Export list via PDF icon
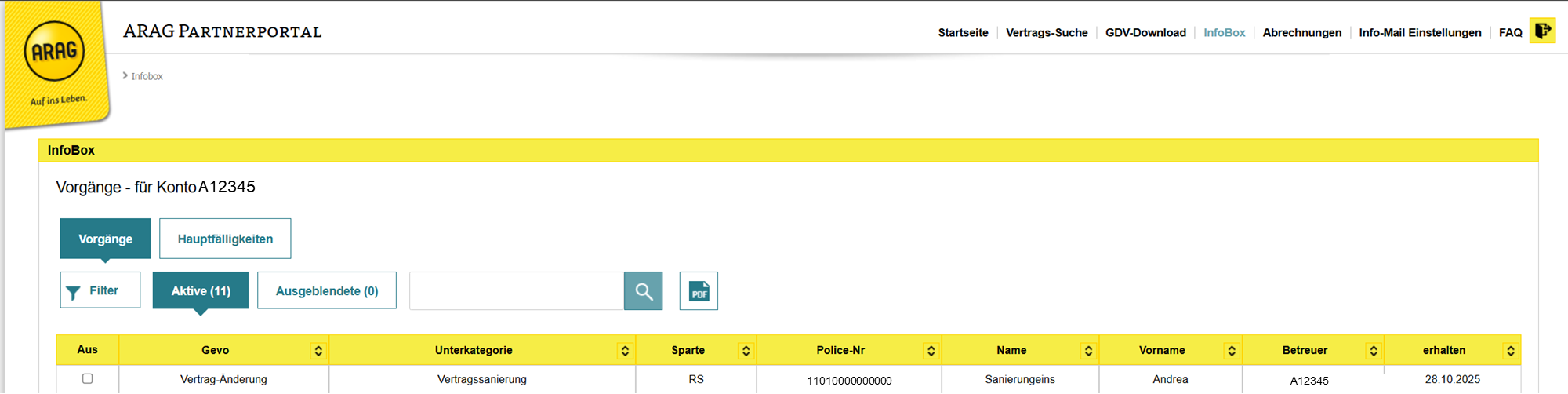 [699, 291]
